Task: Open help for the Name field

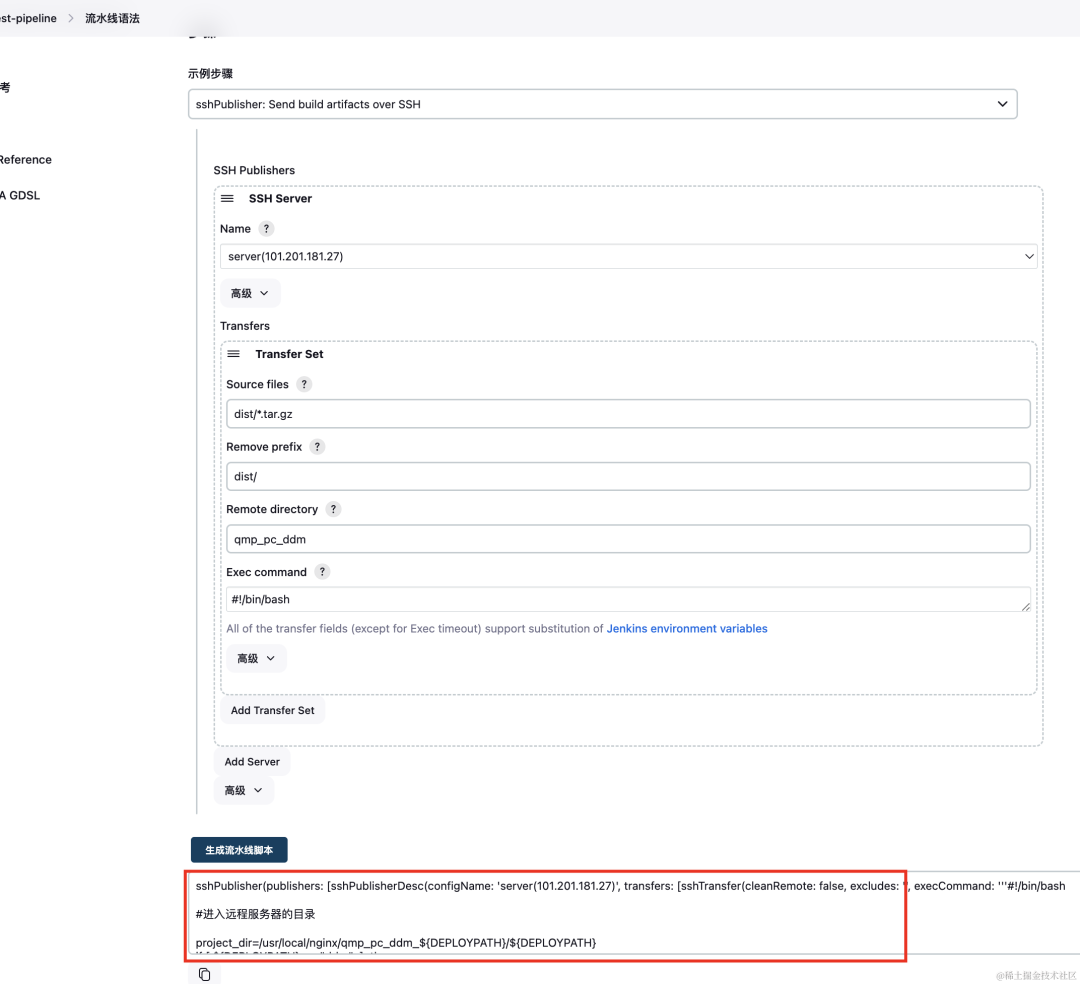Action: pyautogui.click(x=267, y=229)
